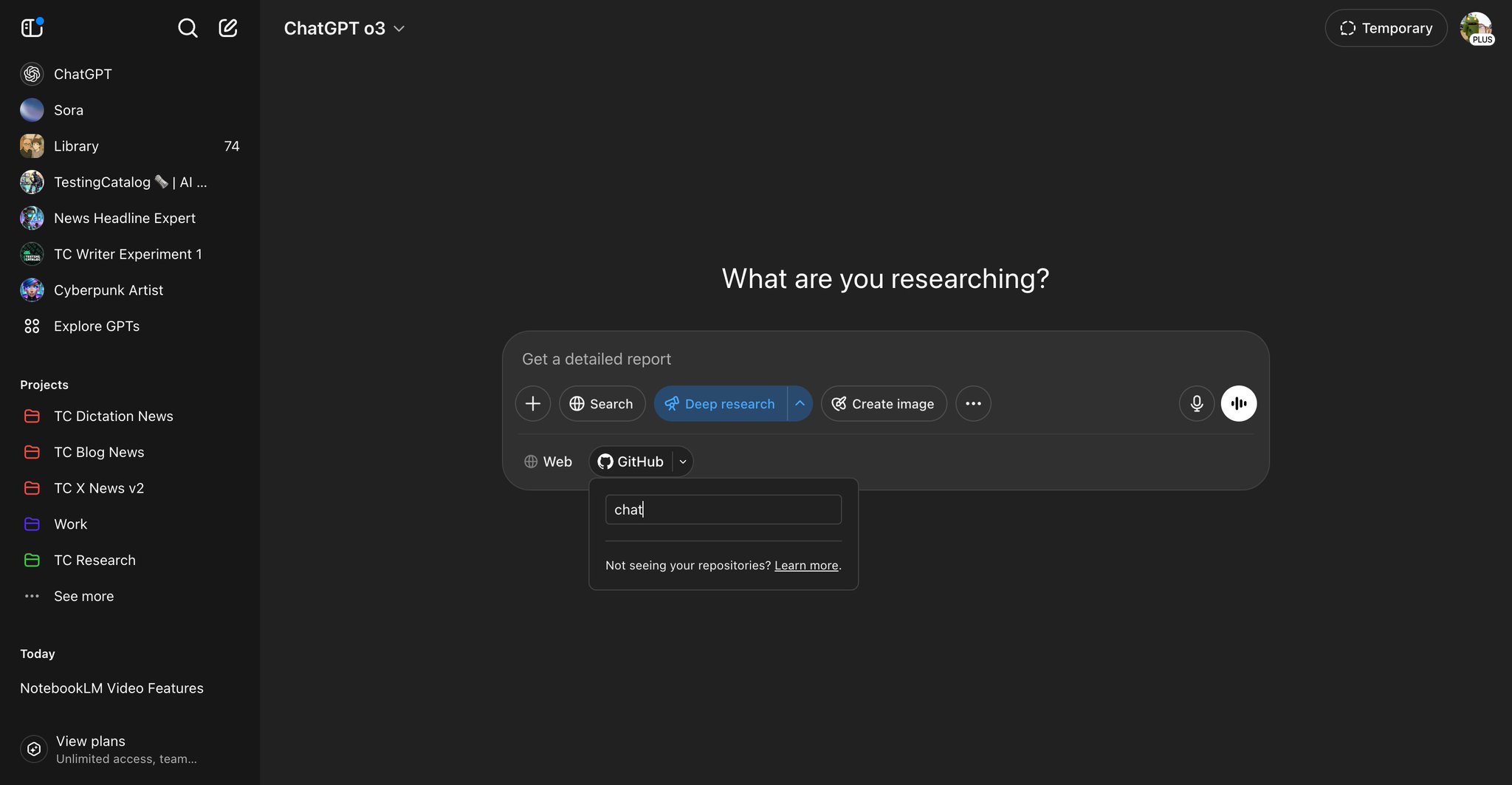This screenshot has width=1512, height=785.
Task: Toggle the GitHub source button
Action: (x=630, y=462)
